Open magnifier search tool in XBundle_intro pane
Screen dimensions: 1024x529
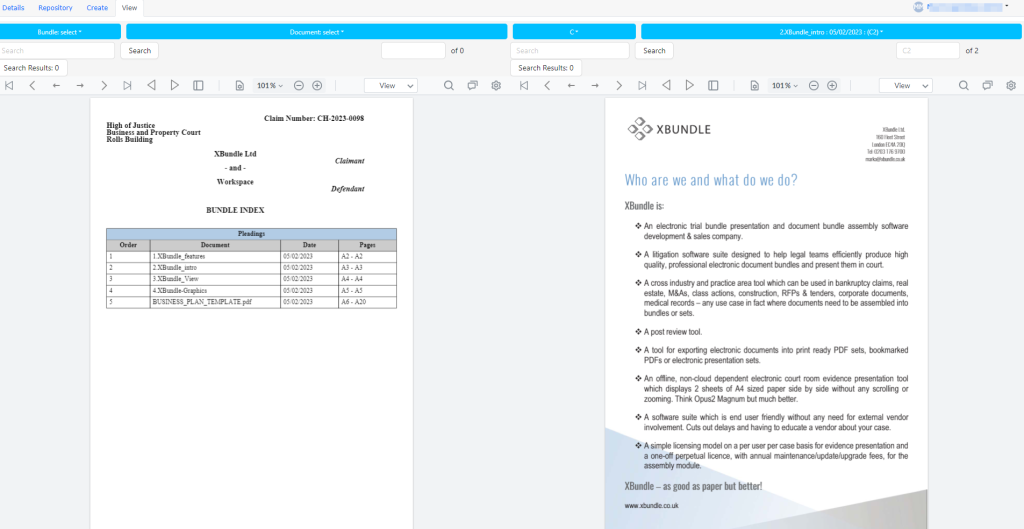964,86
